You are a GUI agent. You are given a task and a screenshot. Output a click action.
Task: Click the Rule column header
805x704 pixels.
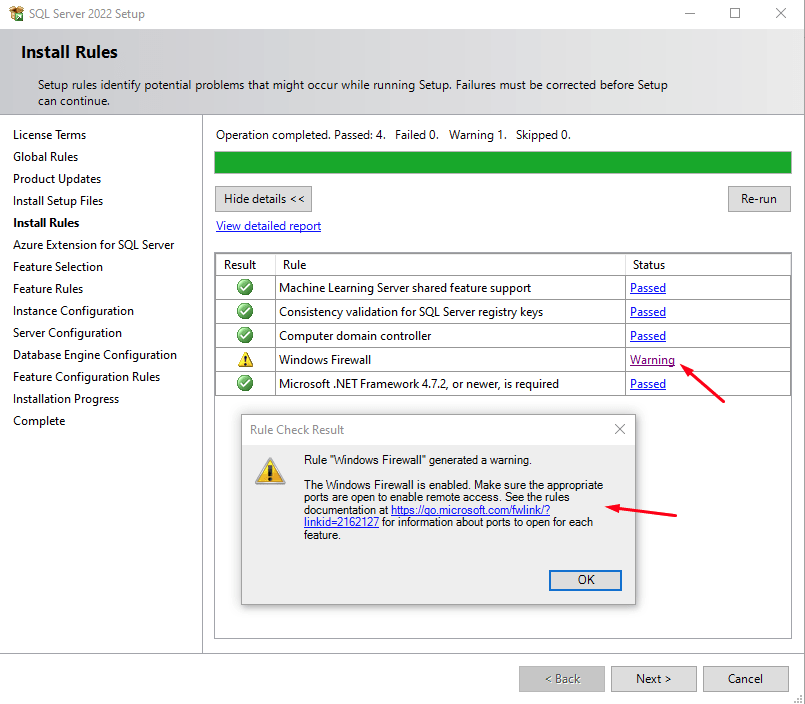pos(450,264)
